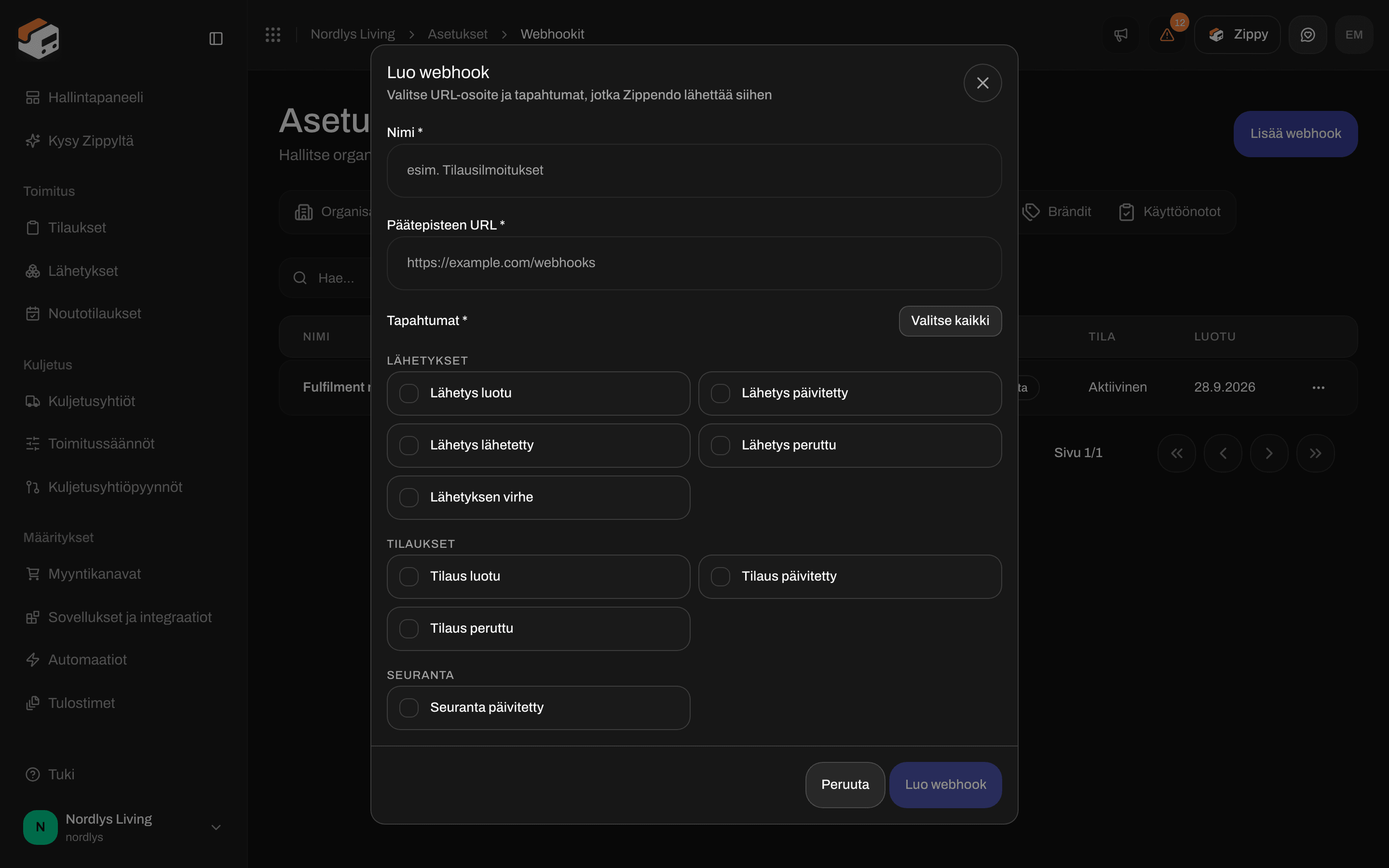Click the search magnifier icon in Hae field
This screenshot has height=868, width=1389.
(300, 278)
